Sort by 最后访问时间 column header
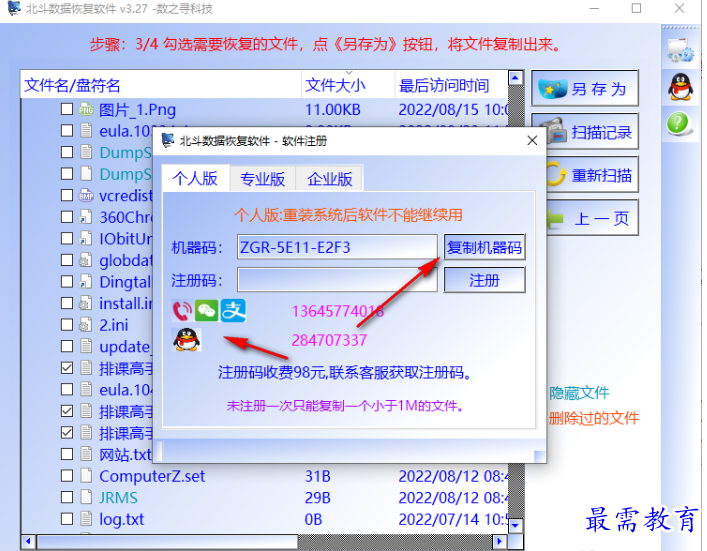707x551 pixels. [x=451, y=85]
